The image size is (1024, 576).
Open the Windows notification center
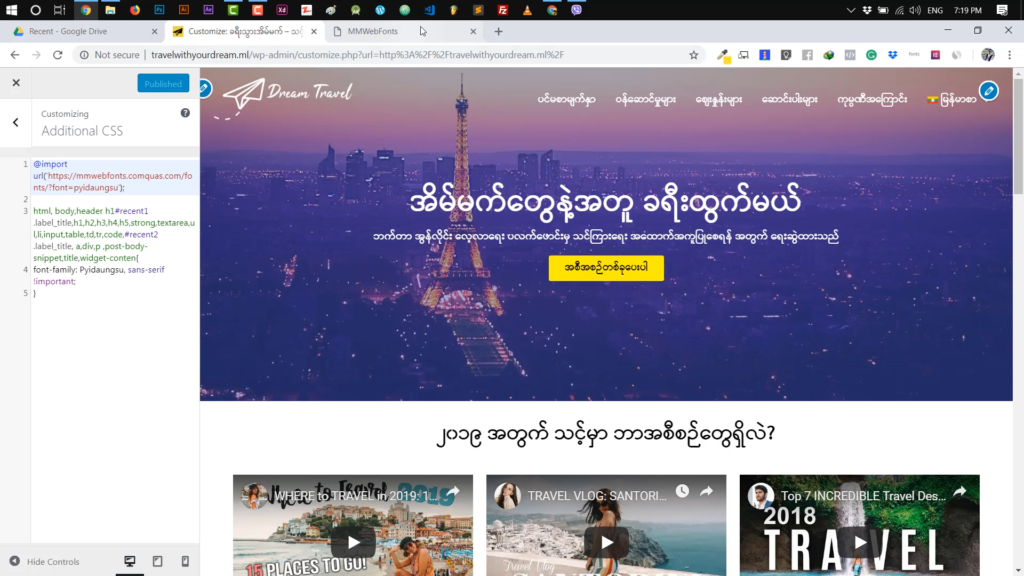click(x=1002, y=10)
